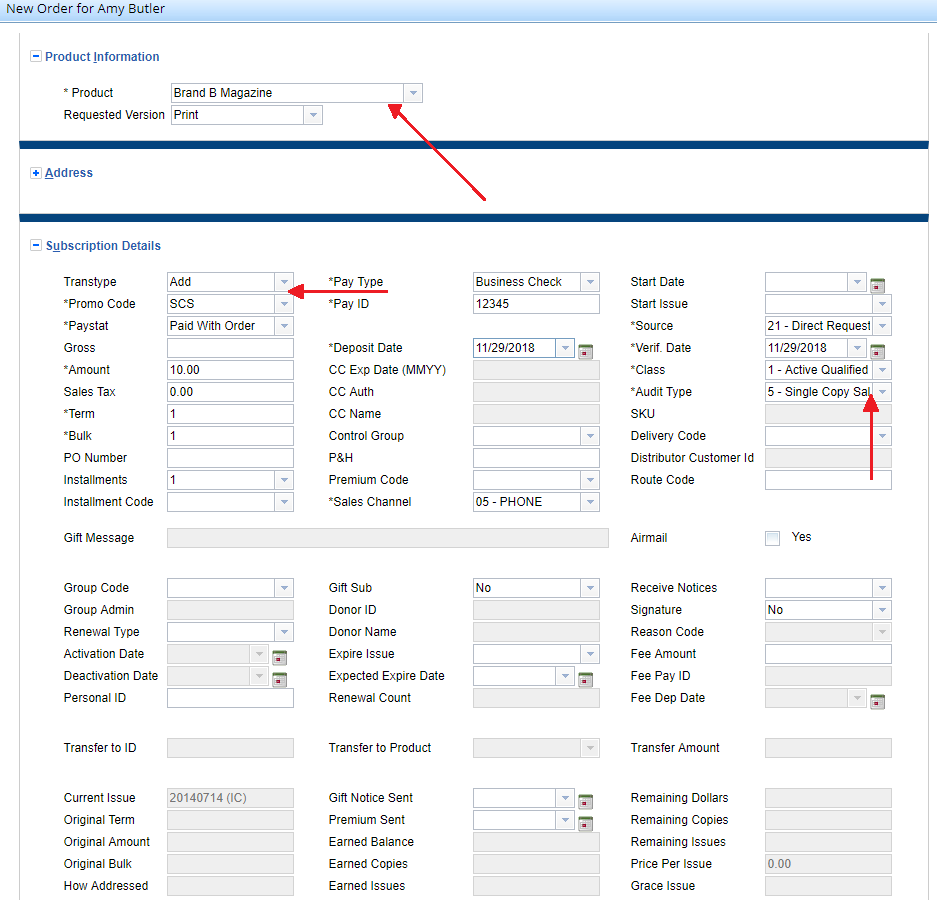
Task: Click the PO Number input field
Action: click(x=230, y=458)
